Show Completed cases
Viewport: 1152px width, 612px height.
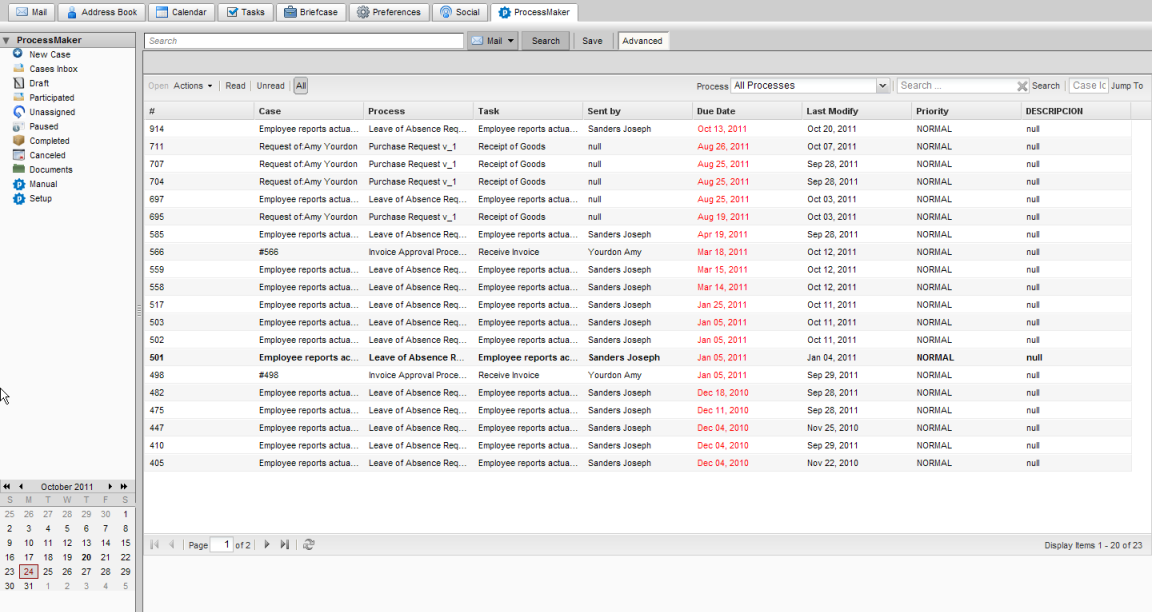coord(49,141)
